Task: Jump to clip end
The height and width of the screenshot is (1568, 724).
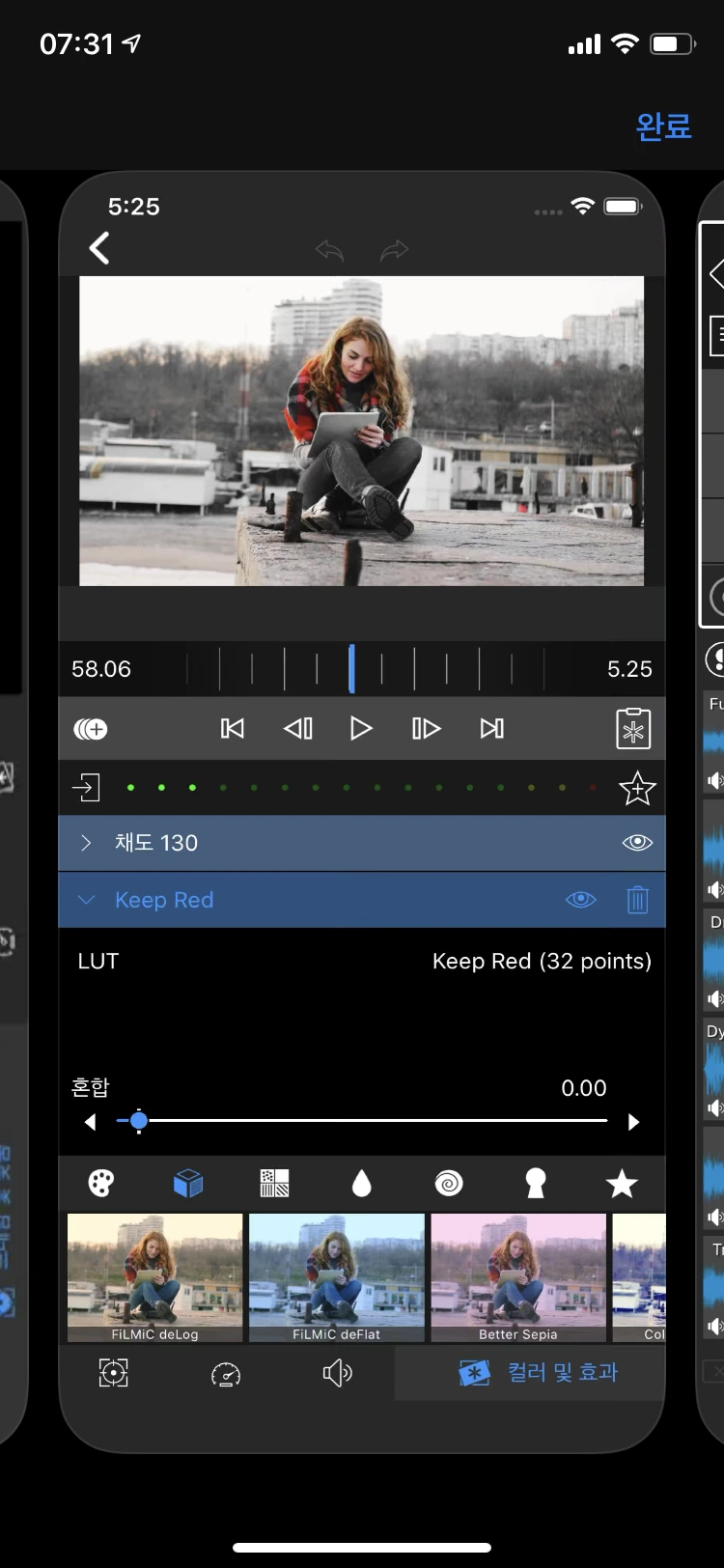Action: point(491,728)
